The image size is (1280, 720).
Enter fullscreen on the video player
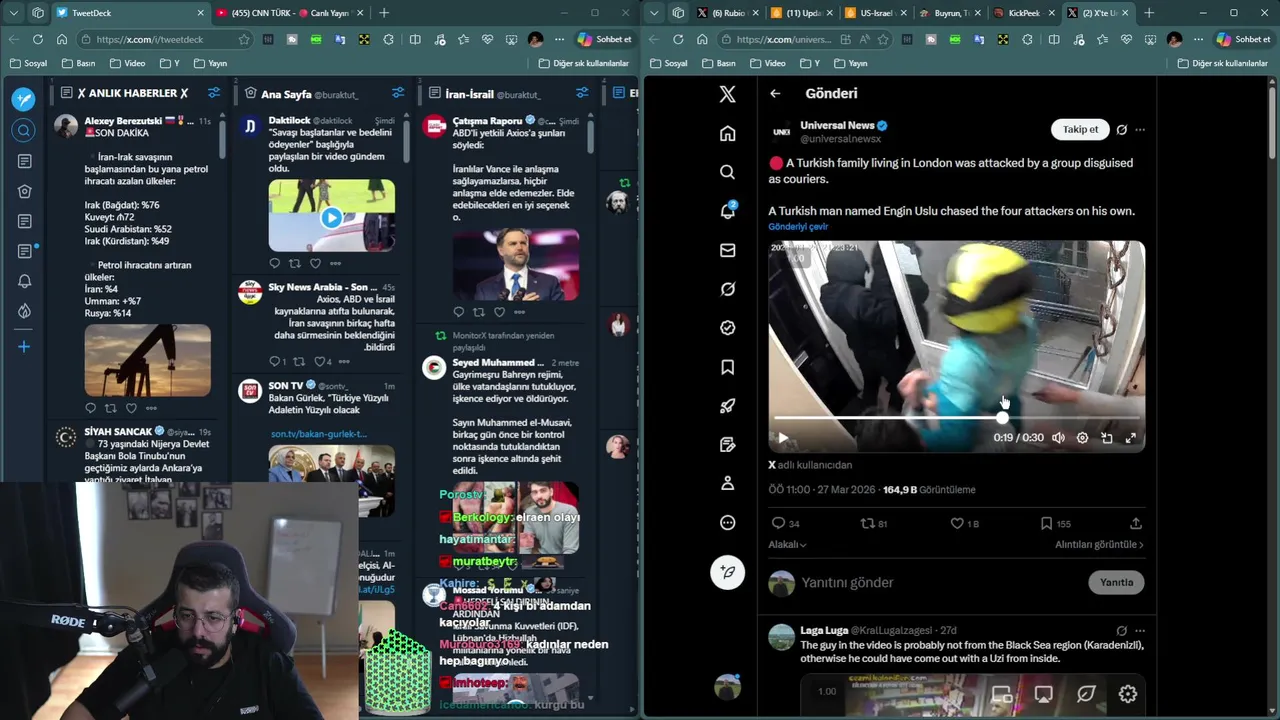[x=1130, y=438]
